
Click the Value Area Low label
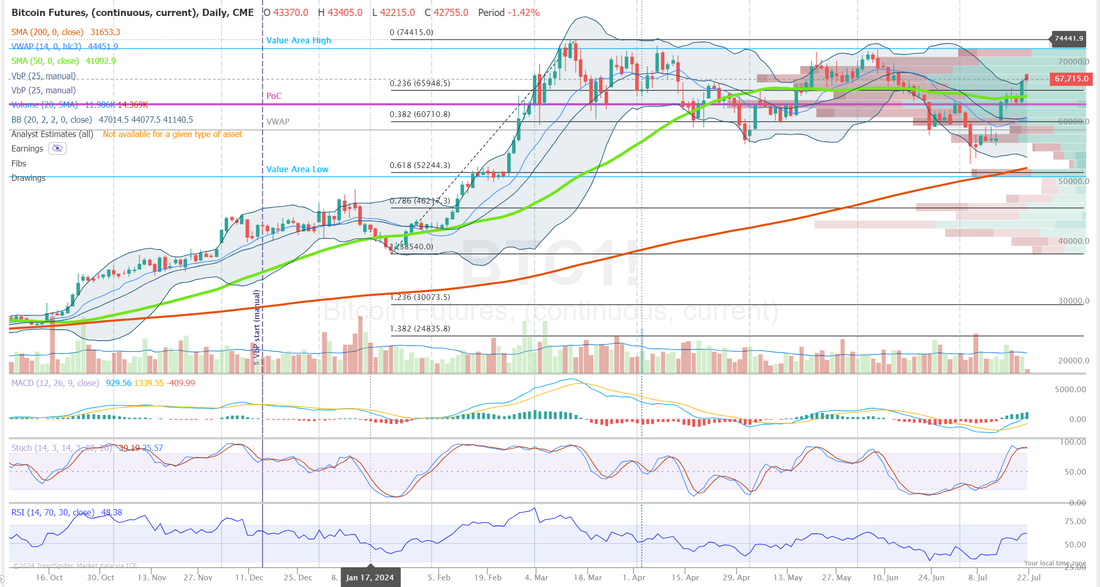coord(297,169)
